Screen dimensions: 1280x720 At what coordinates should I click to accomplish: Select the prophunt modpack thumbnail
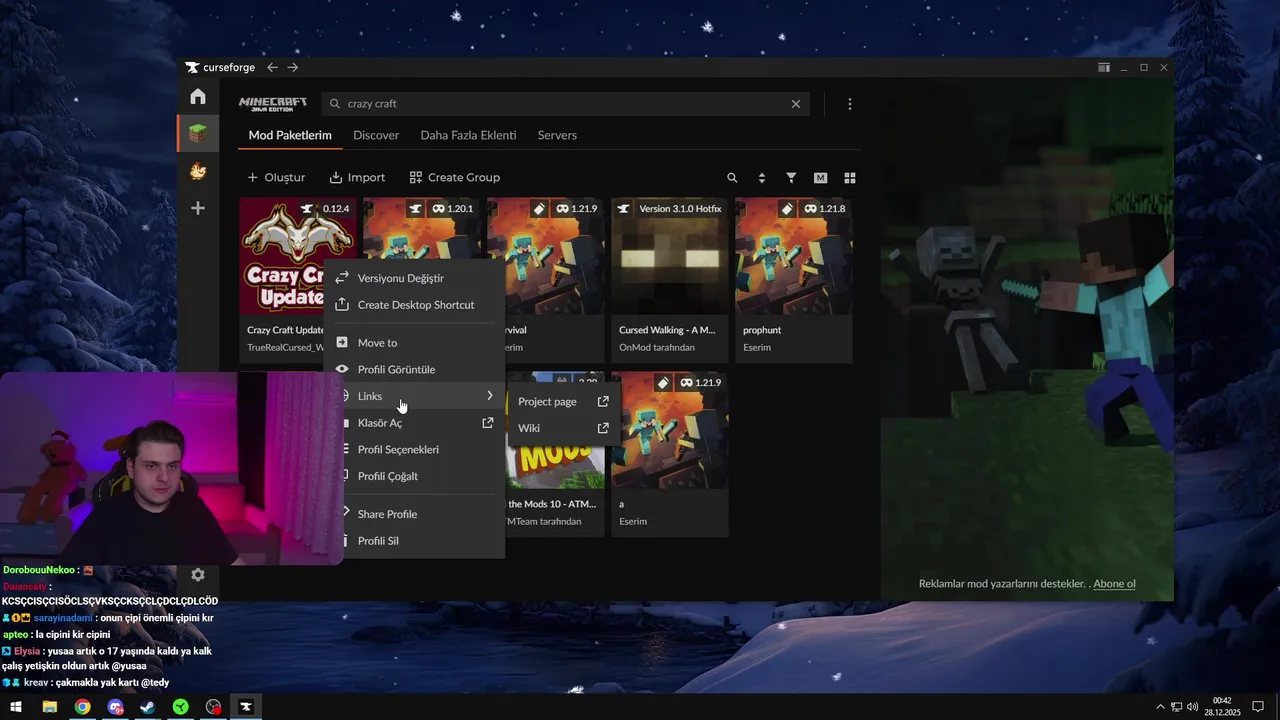click(793, 256)
